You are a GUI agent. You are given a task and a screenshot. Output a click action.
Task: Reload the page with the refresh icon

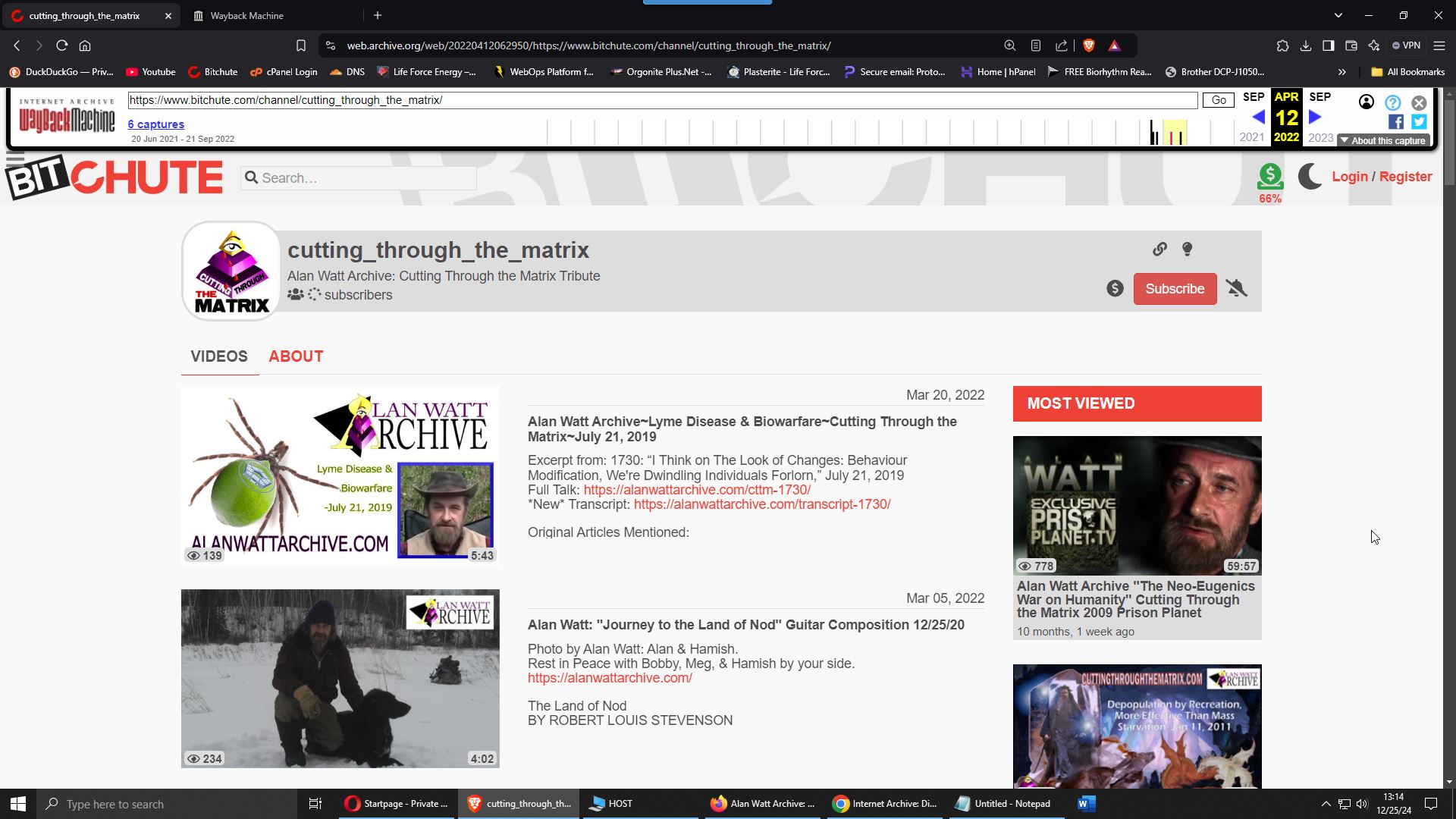pyautogui.click(x=62, y=45)
